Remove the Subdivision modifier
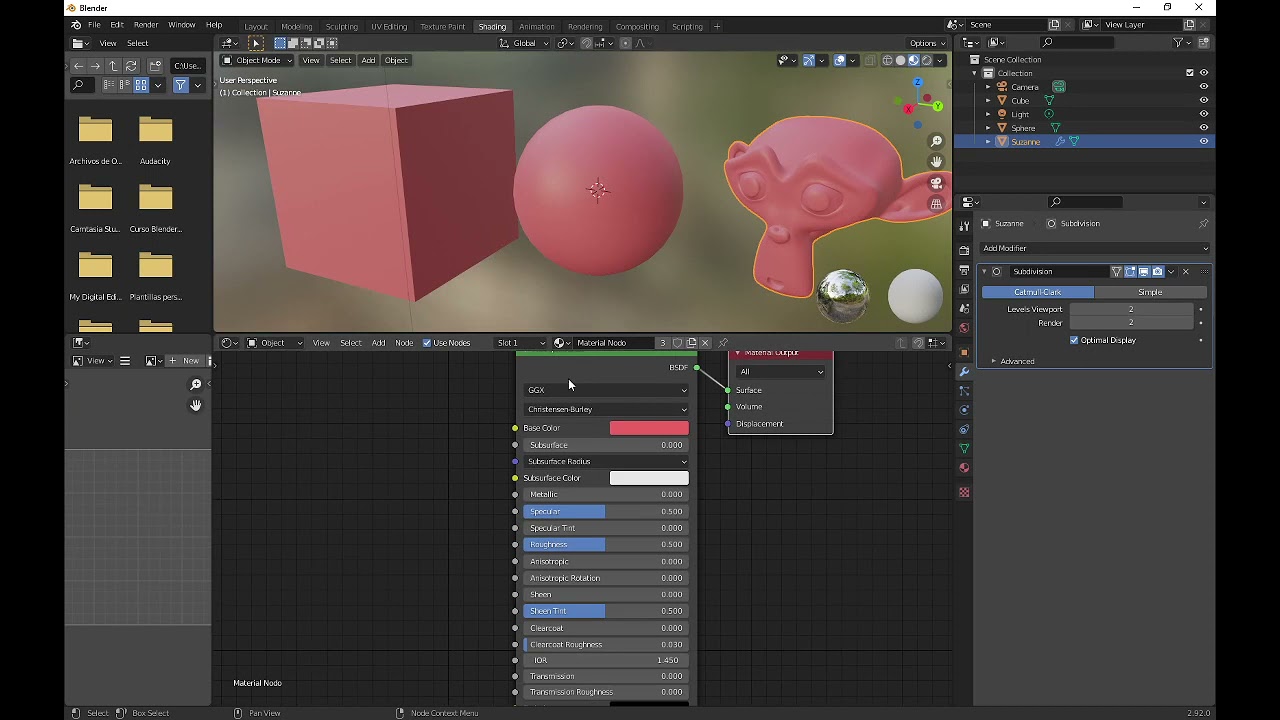The width and height of the screenshot is (1280, 720). tap(1186, 271)
